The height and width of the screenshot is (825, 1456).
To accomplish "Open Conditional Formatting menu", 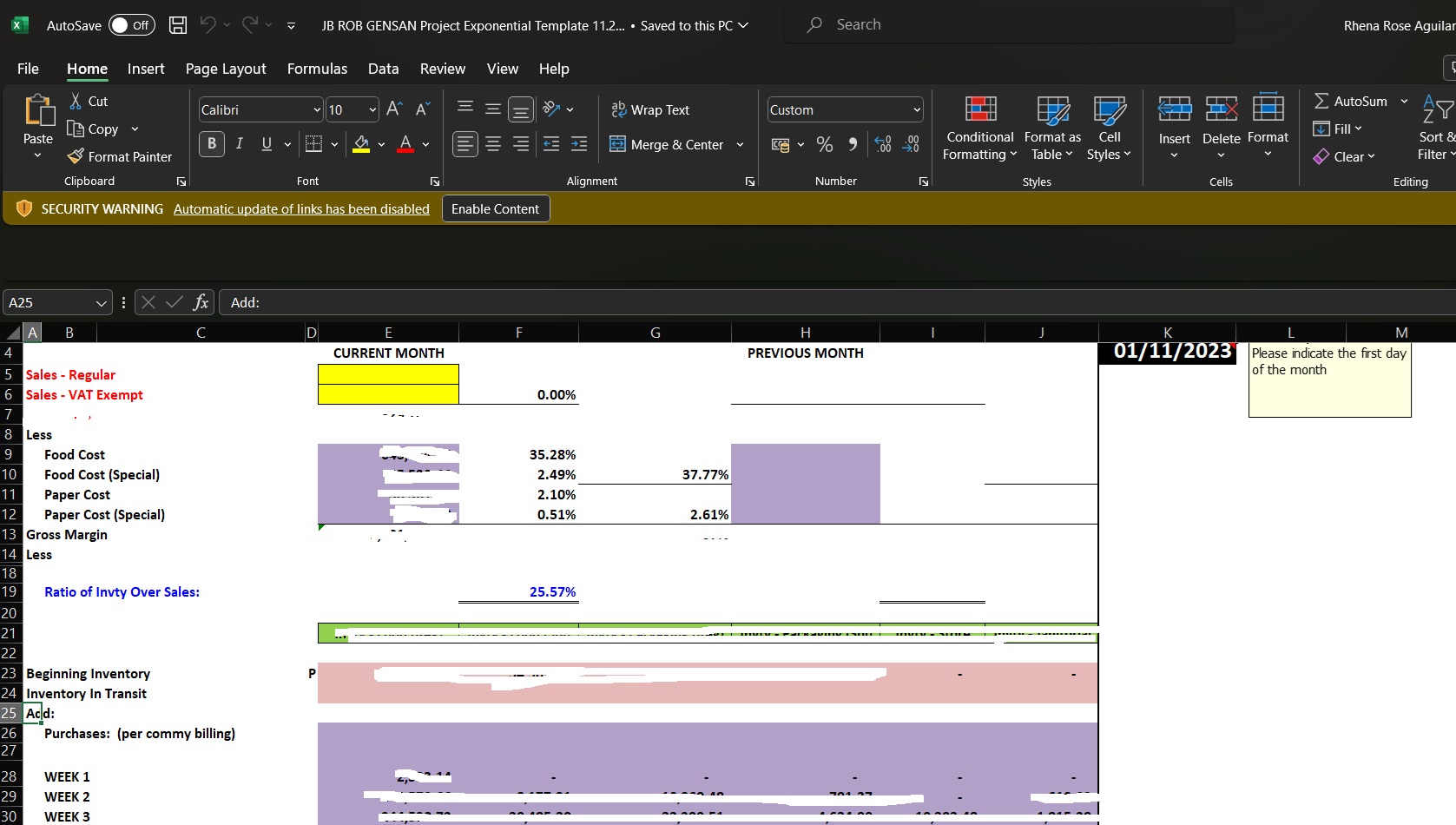I will (980, 129).
